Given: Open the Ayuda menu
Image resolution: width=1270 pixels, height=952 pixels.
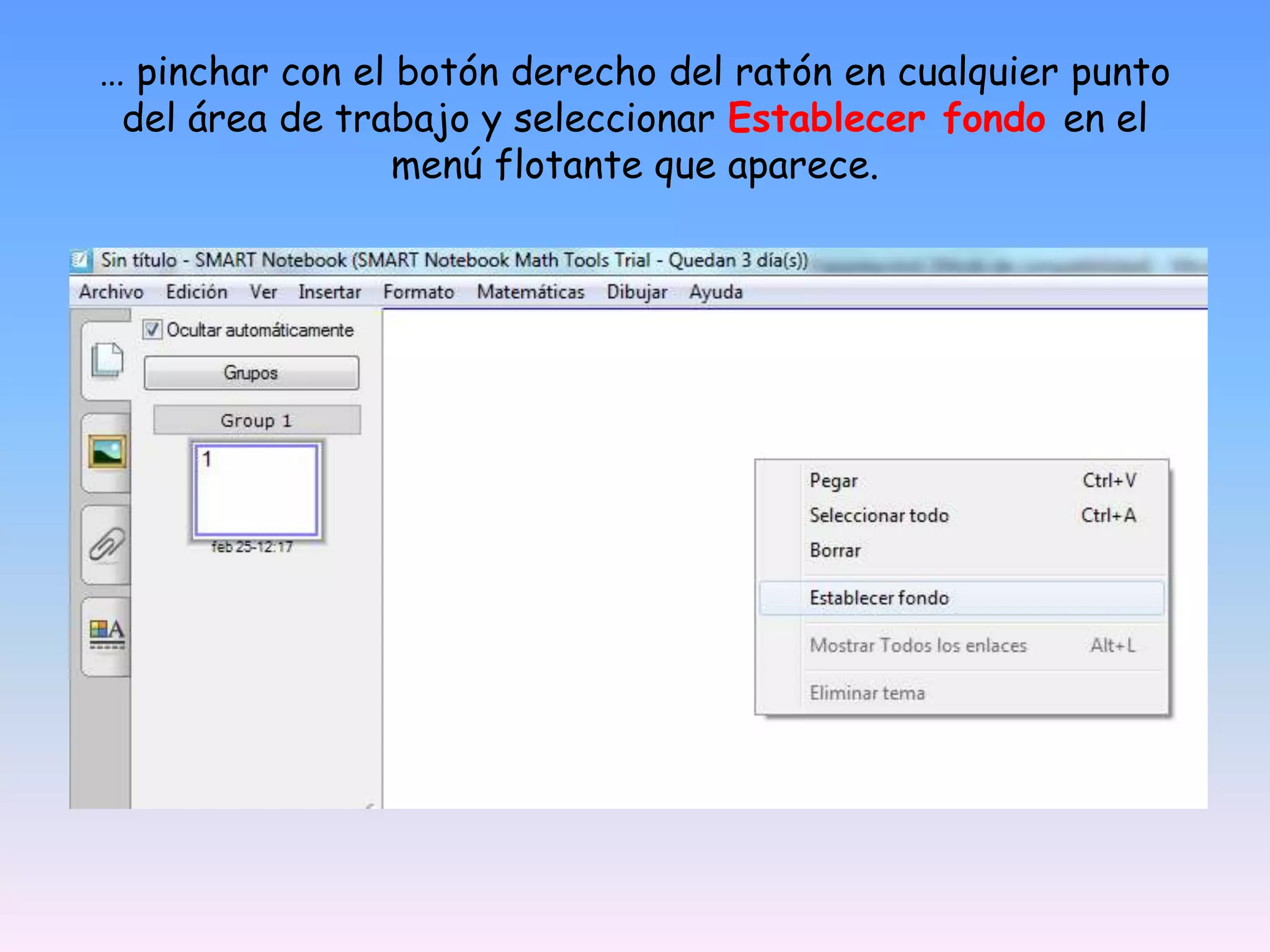Looking at the screenshot, I should click(716, 292).
